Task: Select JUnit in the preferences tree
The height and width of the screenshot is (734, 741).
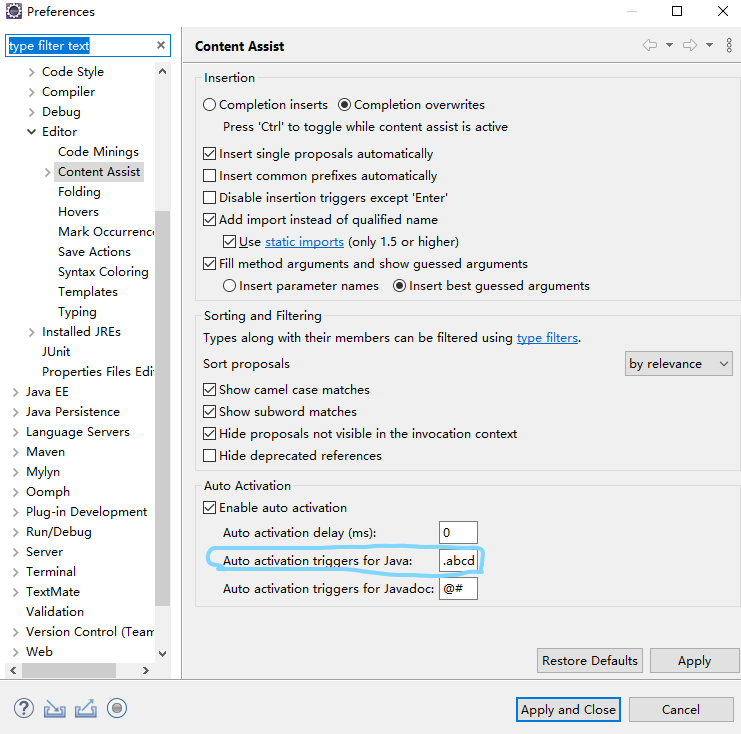Action: point(56,352)
